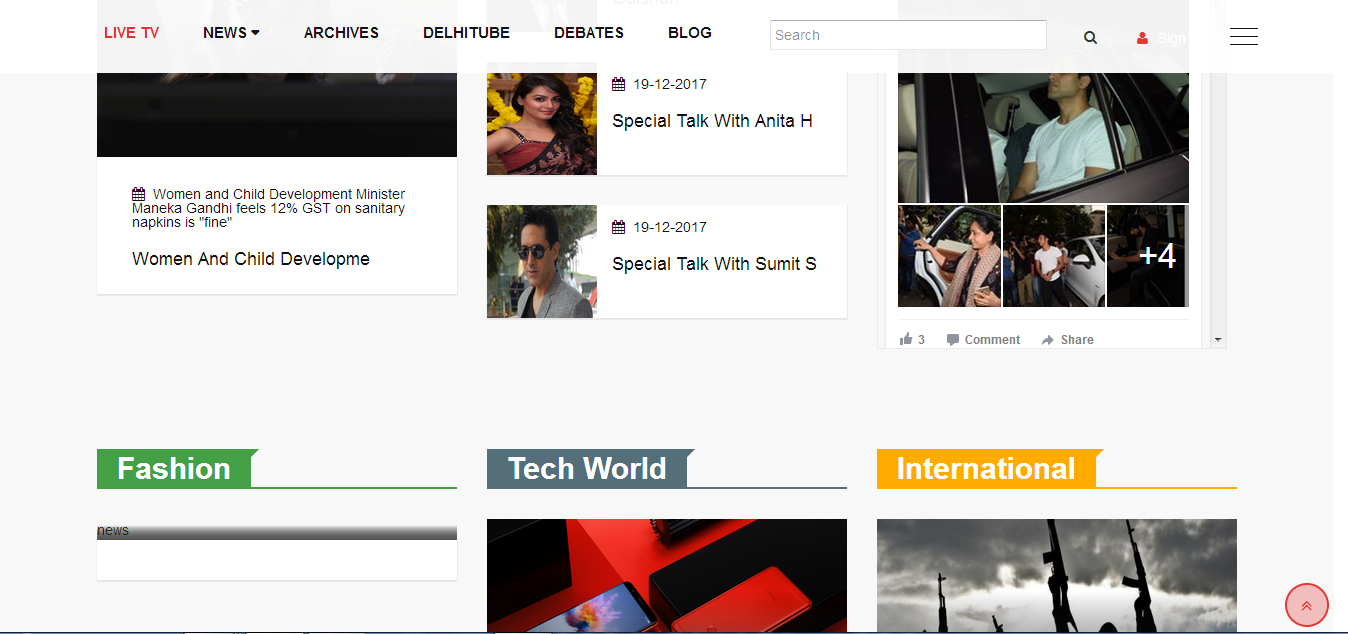Go to the ARCHIVES menu item
Image resolution: width=1348 pixels, height=634 pixels.
tap(341, 33)
